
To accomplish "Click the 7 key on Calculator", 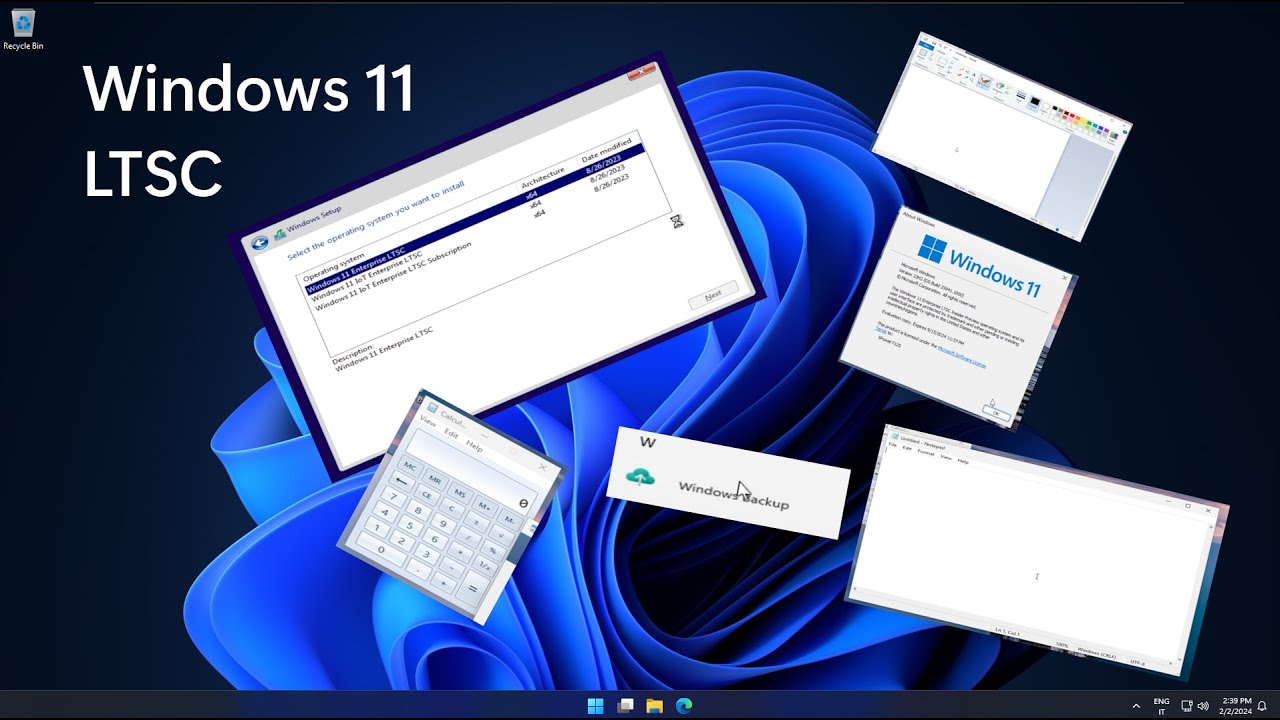I will (x=393, y=496).
